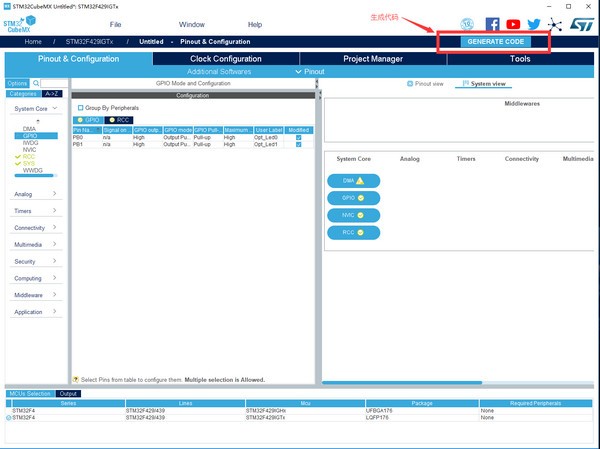This screenshot has width=600, height=449.
Task: Click the ST community network icon
Action: point(555,24)
